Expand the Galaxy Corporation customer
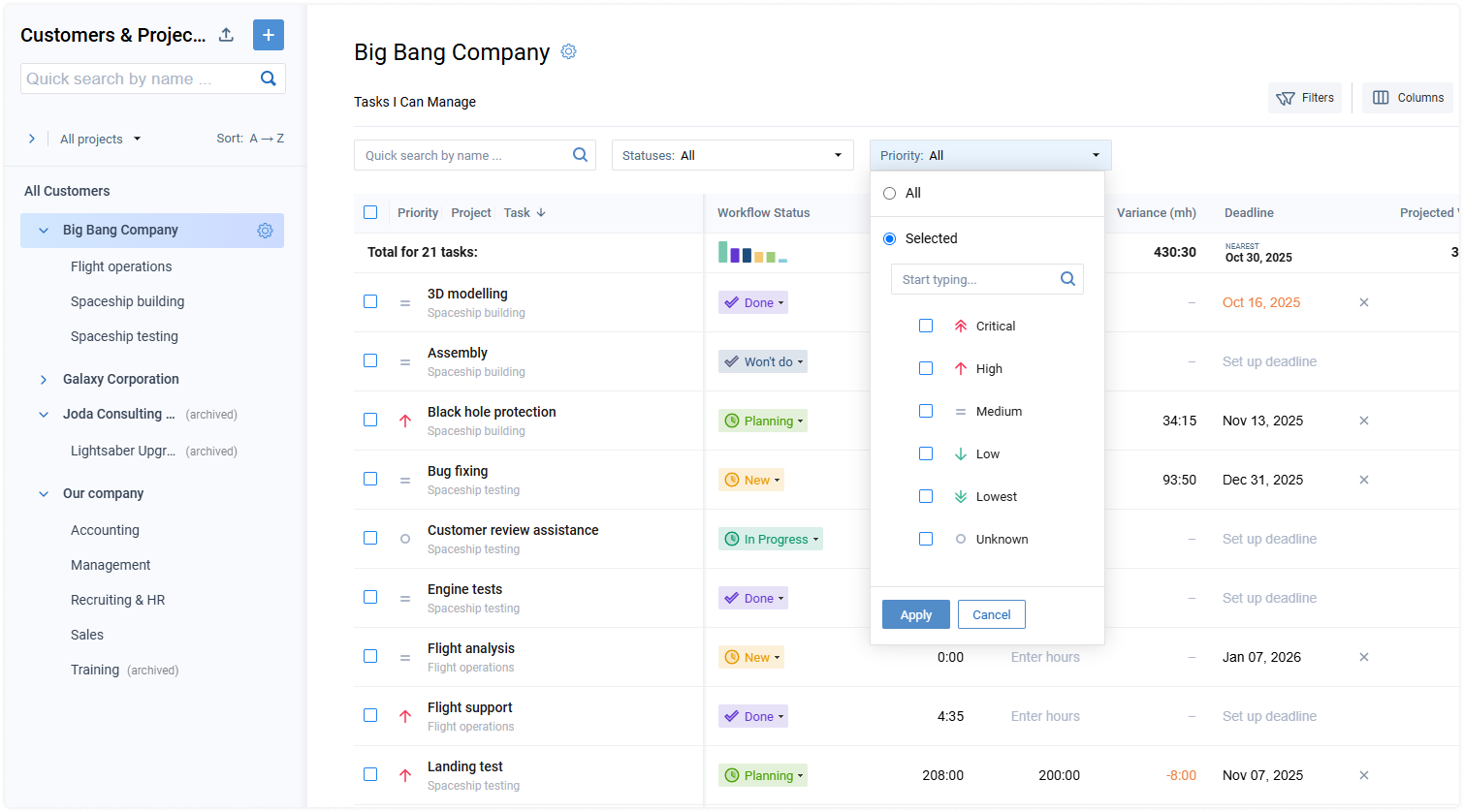The height and width of the screenshot is (812, 1464). point(44,380)
